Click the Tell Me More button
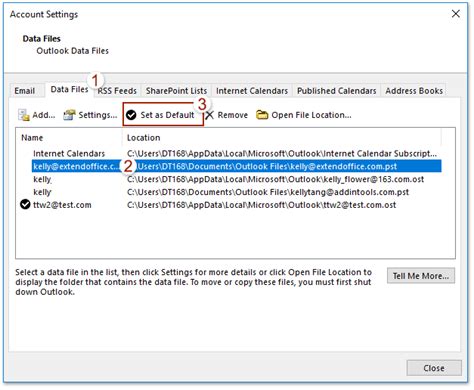Screen dimensions: 474x390 pos(421,276)
